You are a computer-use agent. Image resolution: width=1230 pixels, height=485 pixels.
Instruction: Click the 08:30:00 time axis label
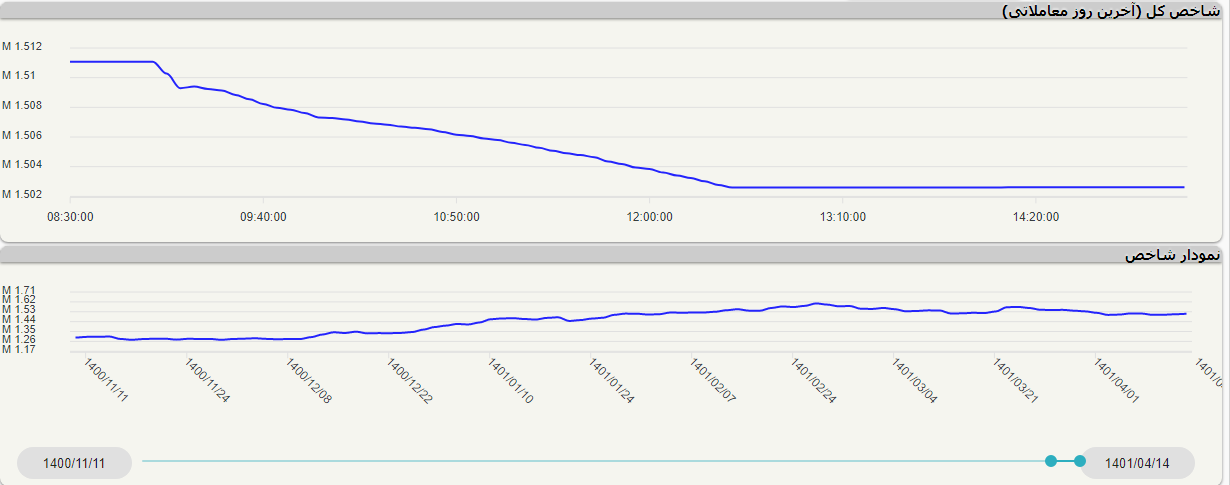pyautogui.click(x=70, y=216)
